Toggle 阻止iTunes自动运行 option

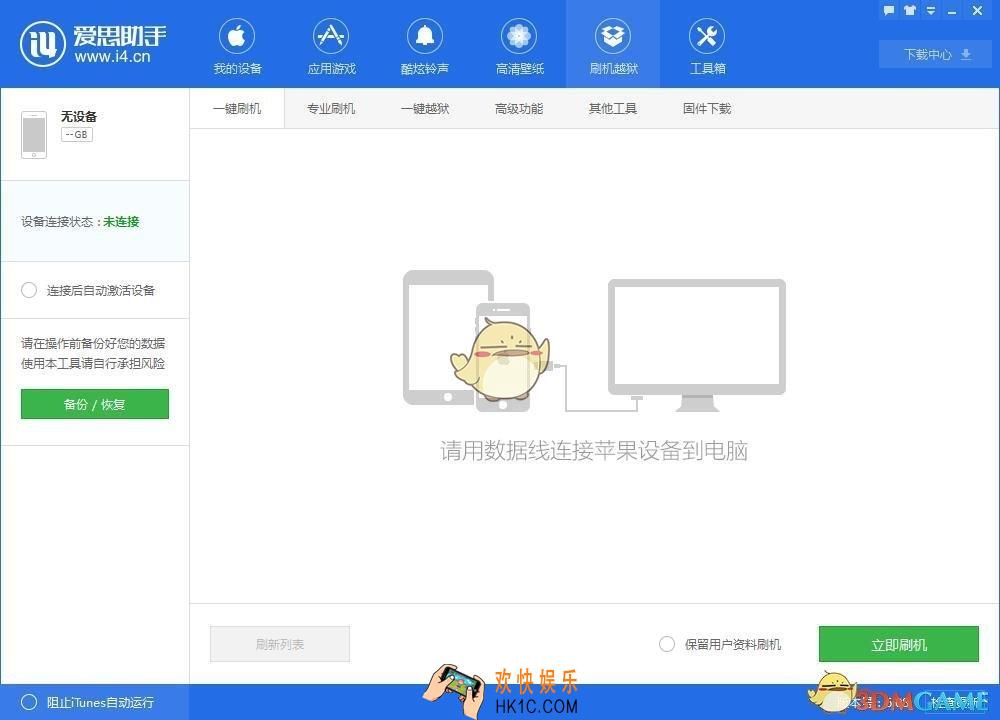coord(29,702)
